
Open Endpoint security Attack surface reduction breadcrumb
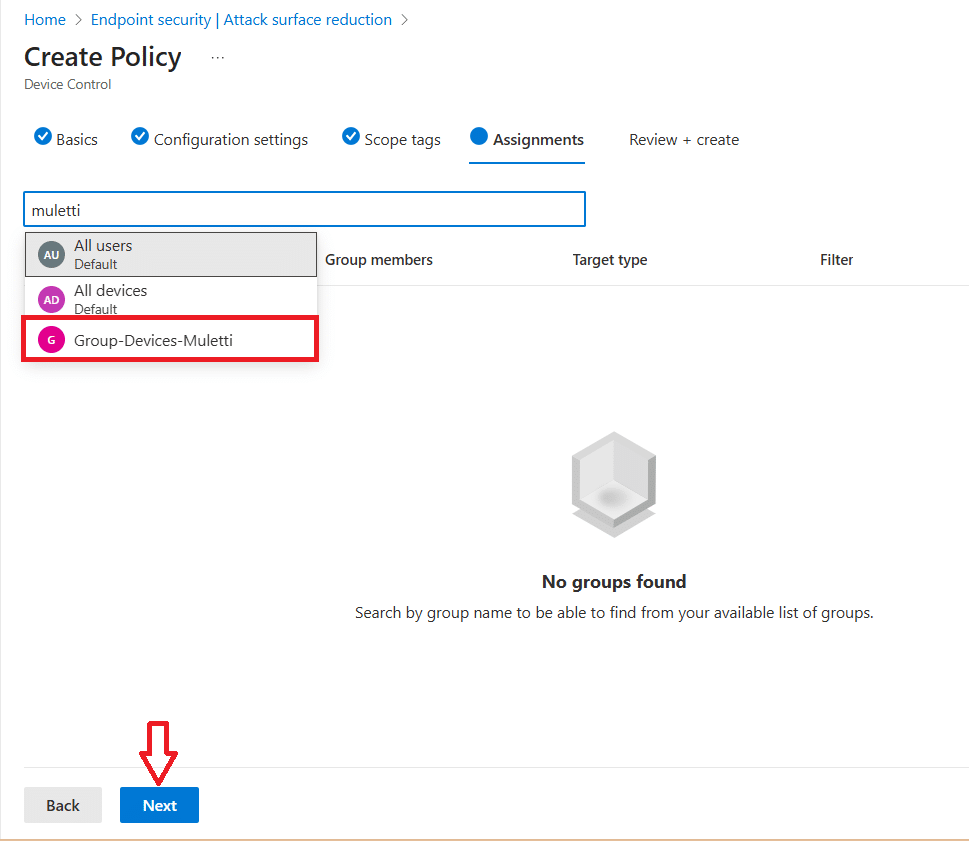click(x=241, y=20)
